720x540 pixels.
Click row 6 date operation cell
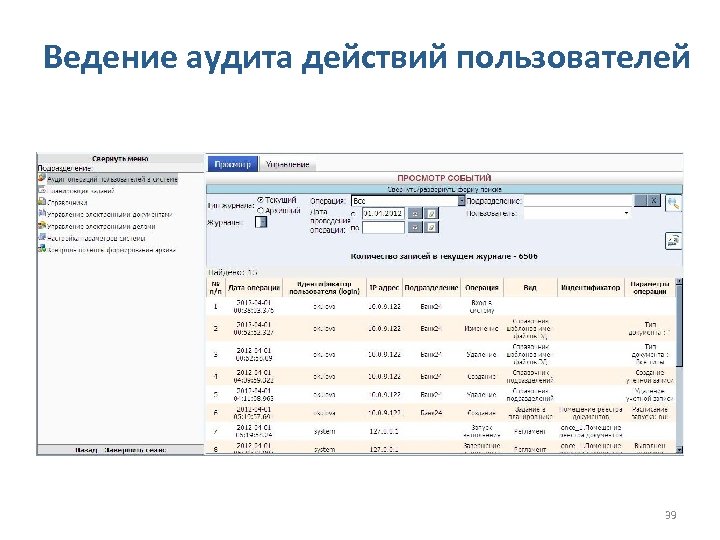(254, 413)
